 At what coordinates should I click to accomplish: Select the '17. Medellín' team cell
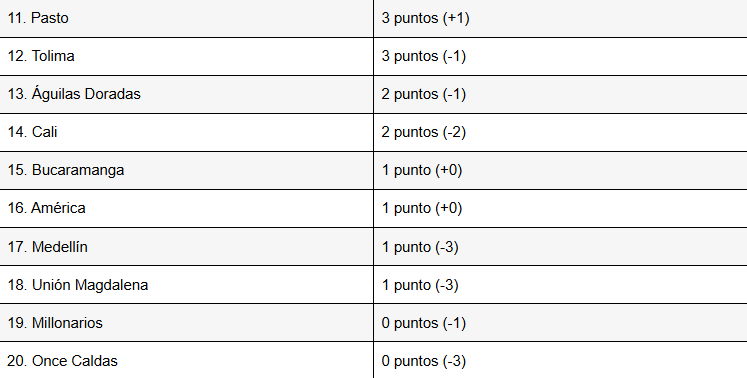[x=186, y=246]
